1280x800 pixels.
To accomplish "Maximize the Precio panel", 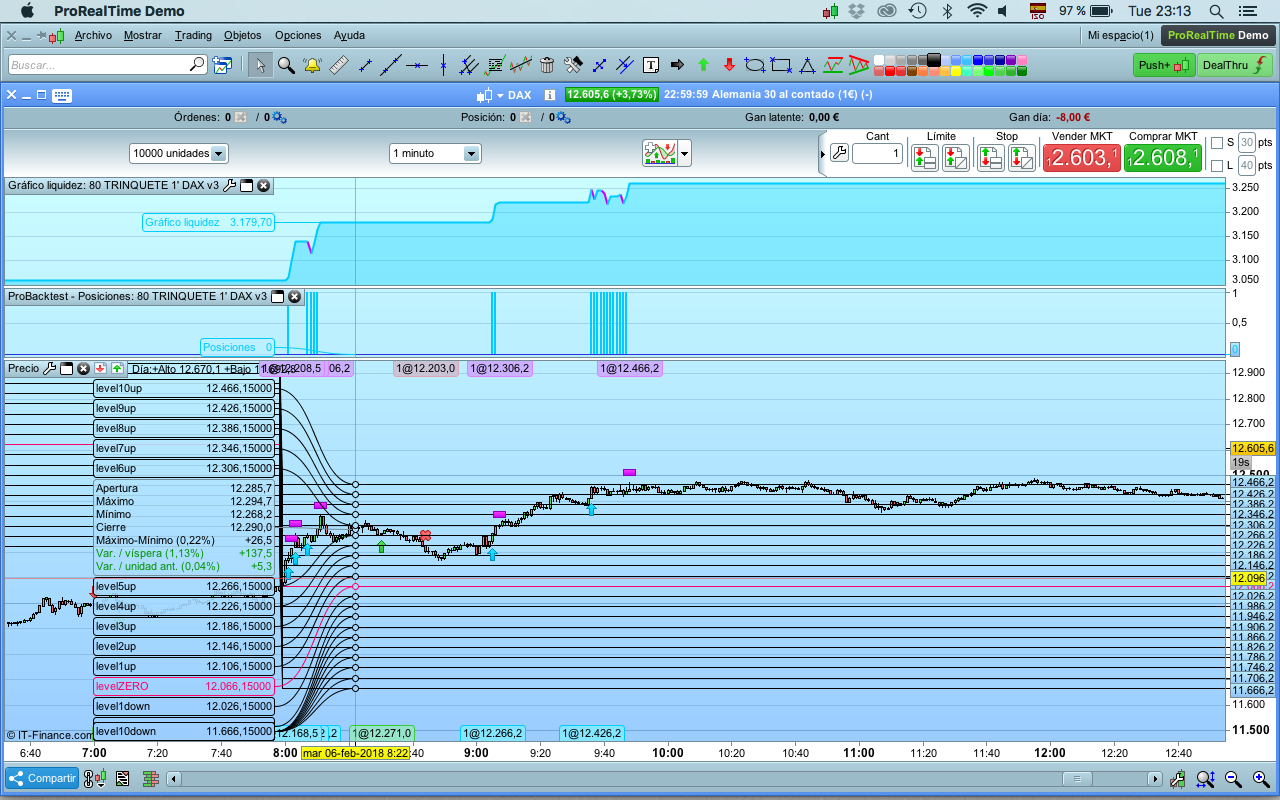I will coord(66,368).
